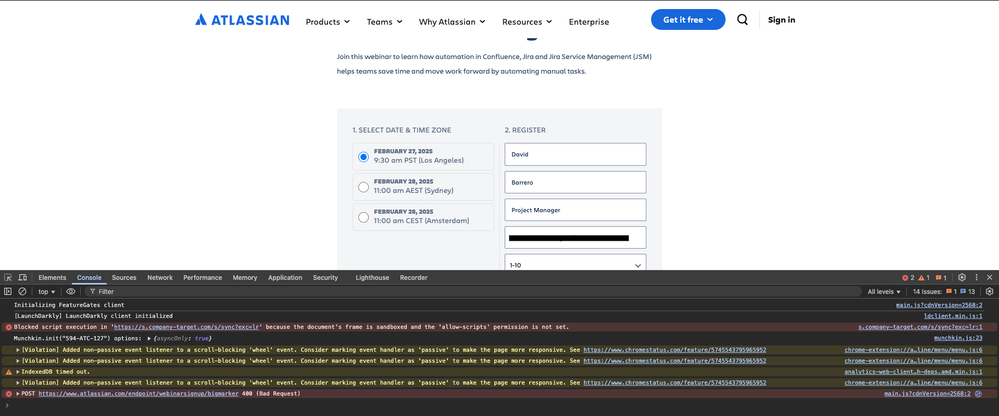
Task: Click the 'Get it free' button
Action: pos(688,20)
